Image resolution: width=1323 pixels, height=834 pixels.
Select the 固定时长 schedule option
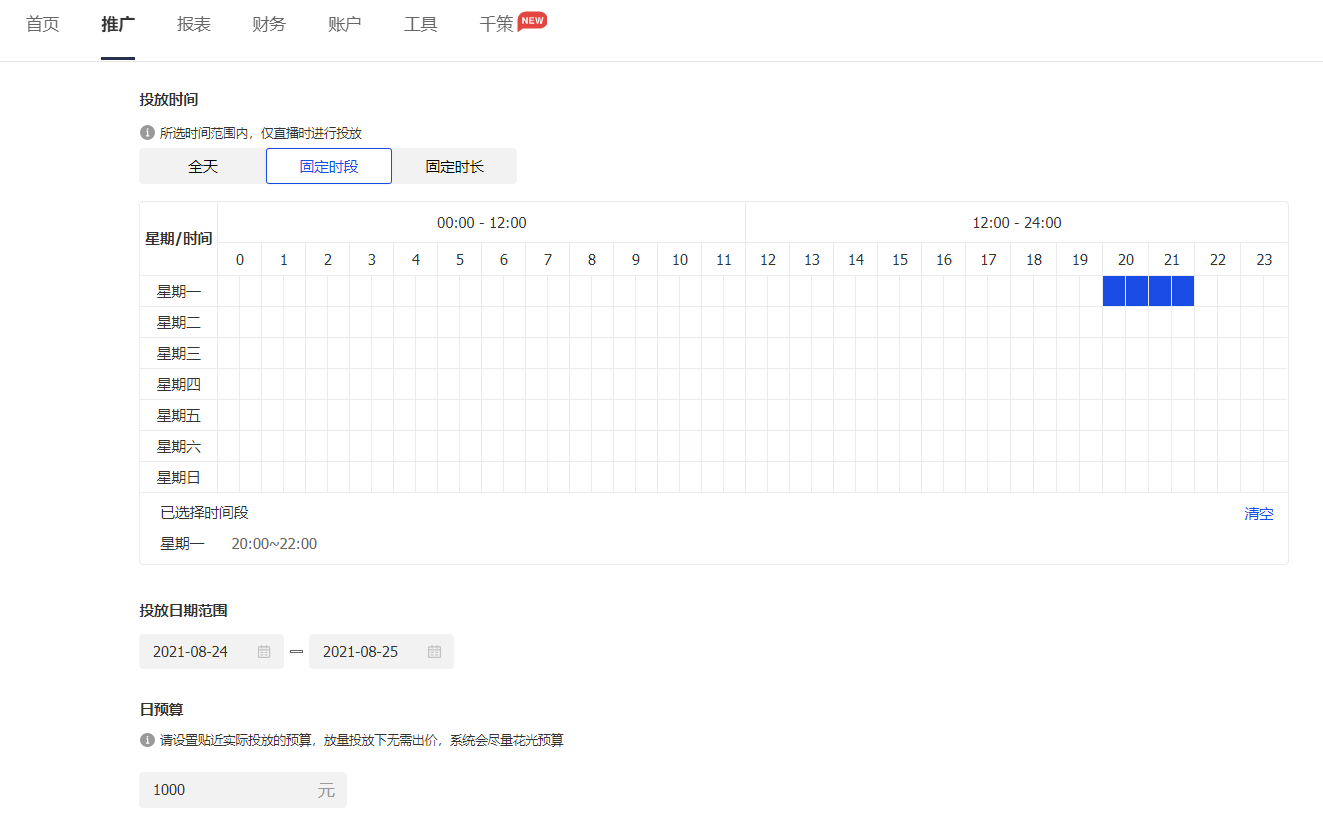point(455,166)
